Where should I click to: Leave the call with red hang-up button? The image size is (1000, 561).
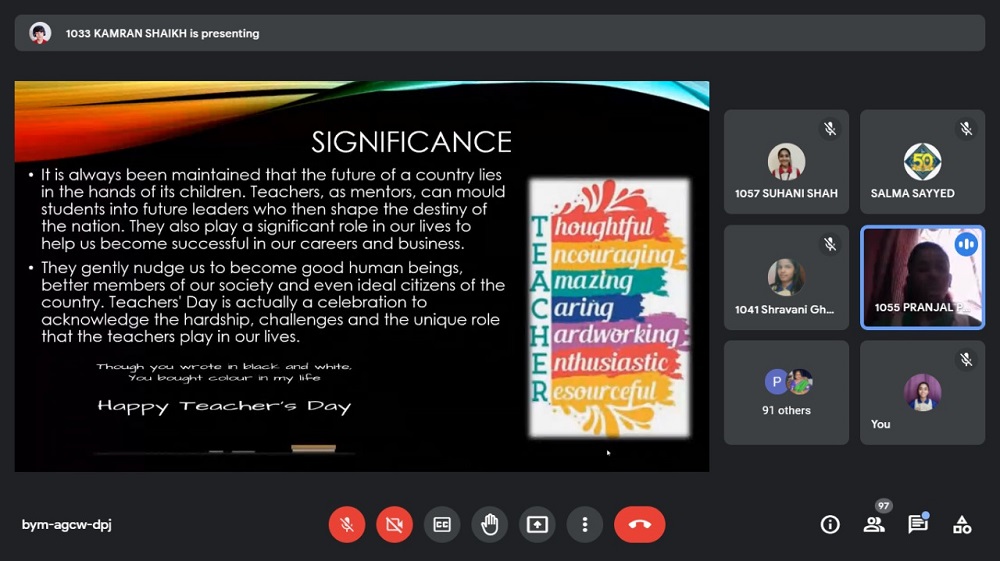[x=639, y=524]
